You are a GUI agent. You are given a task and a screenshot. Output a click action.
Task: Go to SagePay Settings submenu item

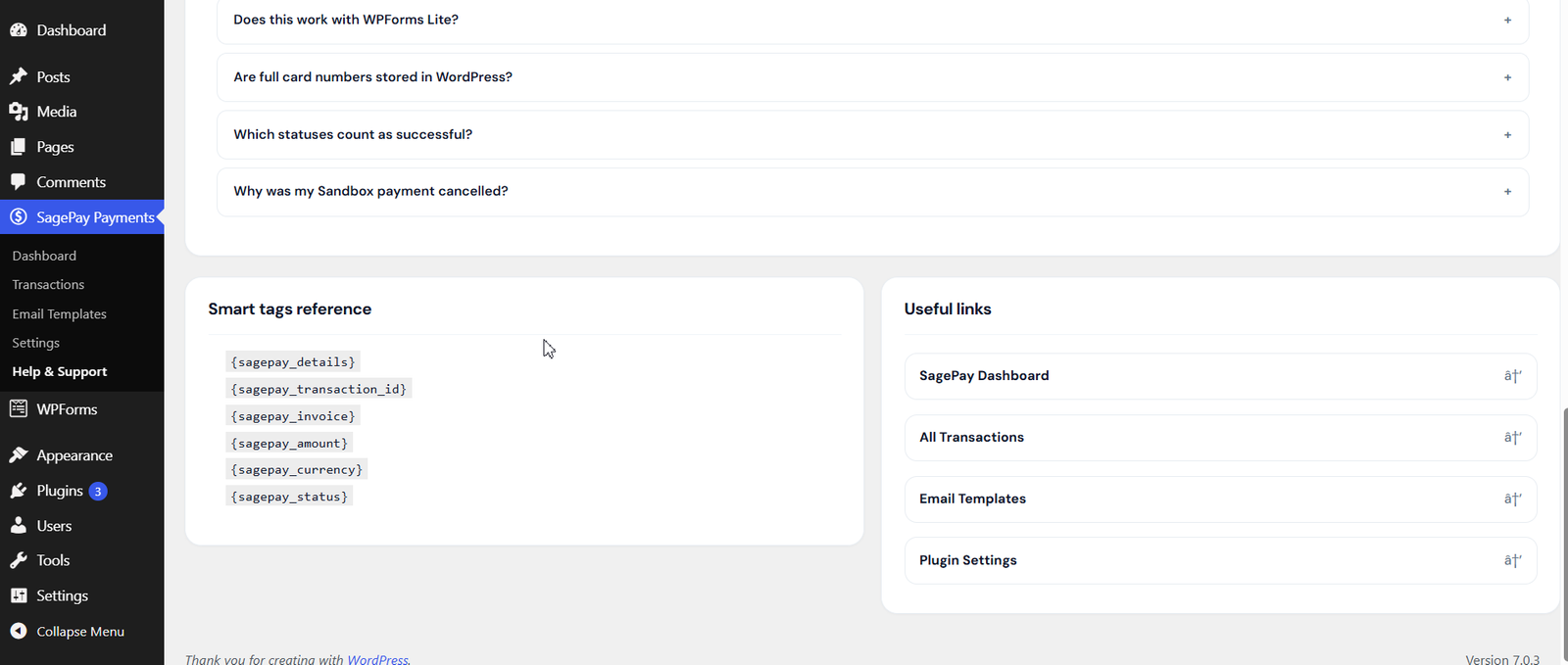pyautogui.click(x=36, y=343)
